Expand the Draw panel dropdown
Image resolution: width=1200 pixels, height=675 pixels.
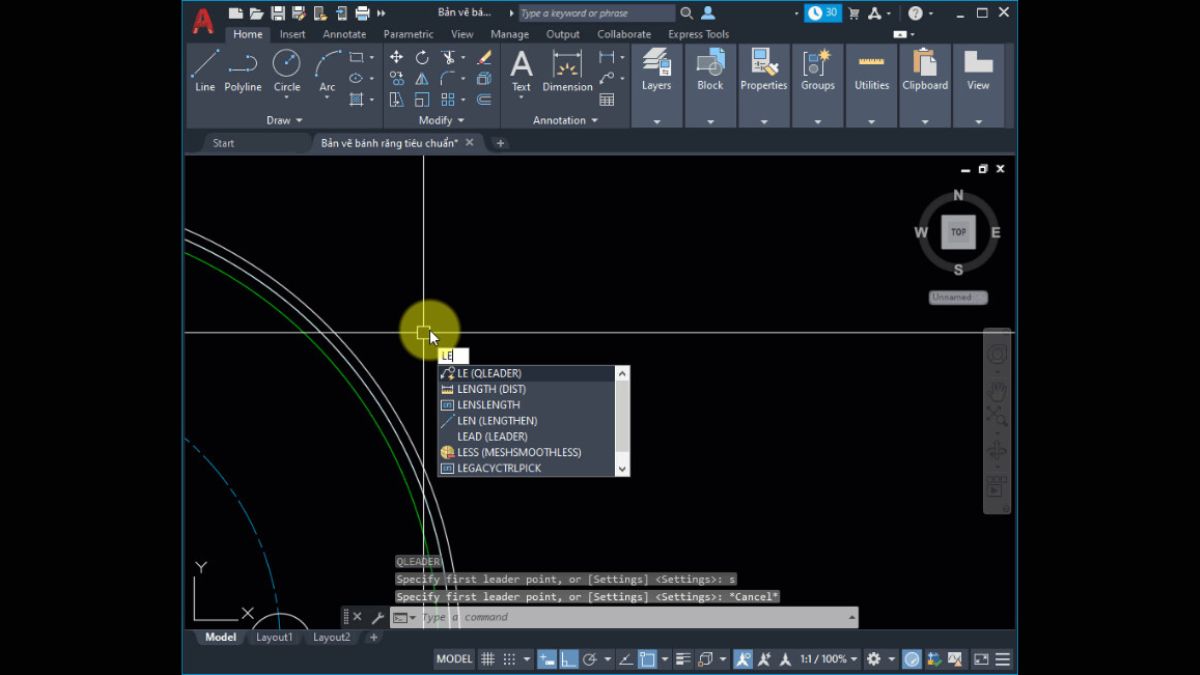click(284, 120)
